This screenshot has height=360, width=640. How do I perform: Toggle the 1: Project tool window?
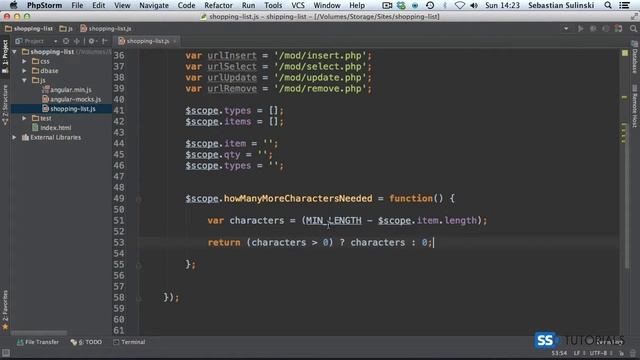(5, 56)
